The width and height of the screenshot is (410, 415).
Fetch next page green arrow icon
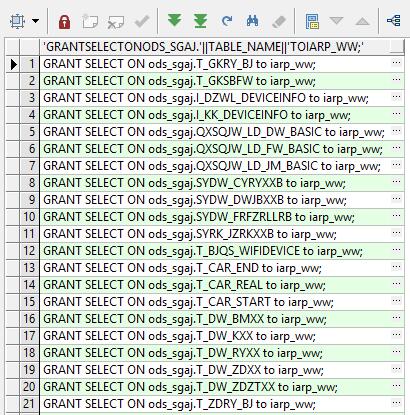175,21
